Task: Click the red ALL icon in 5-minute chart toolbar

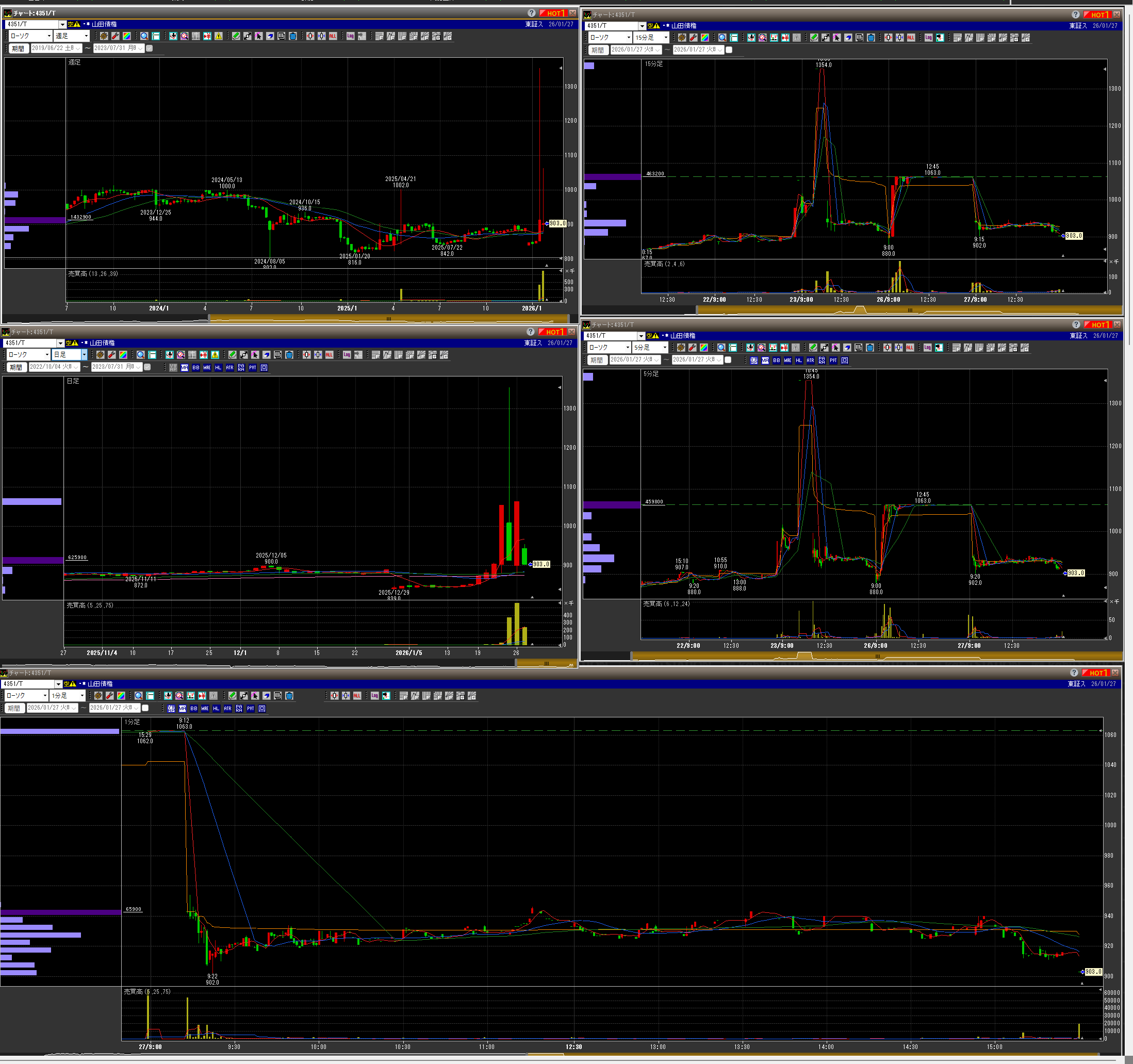Action: (x=910, y=348)
